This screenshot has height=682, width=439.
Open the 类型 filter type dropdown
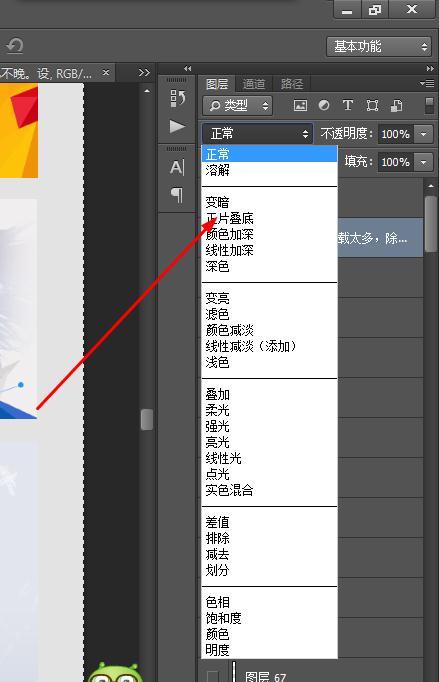point(238,106)
